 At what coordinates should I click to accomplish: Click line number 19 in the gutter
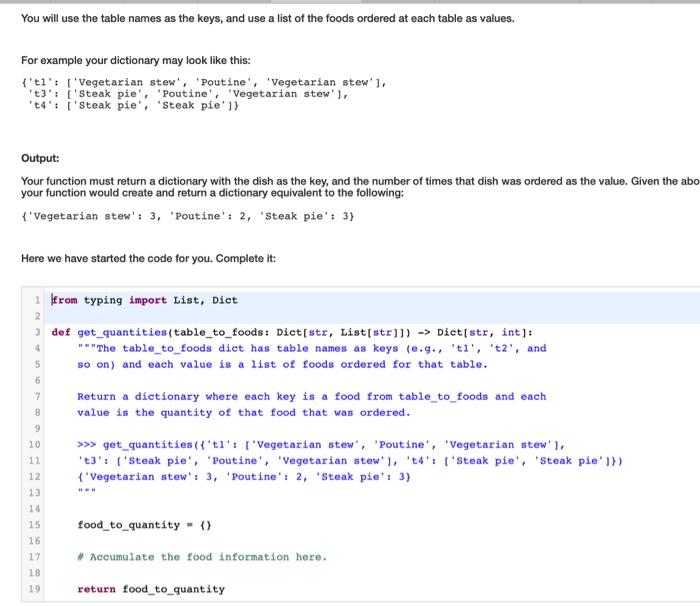pyautogui.click(x=34, y=589)
